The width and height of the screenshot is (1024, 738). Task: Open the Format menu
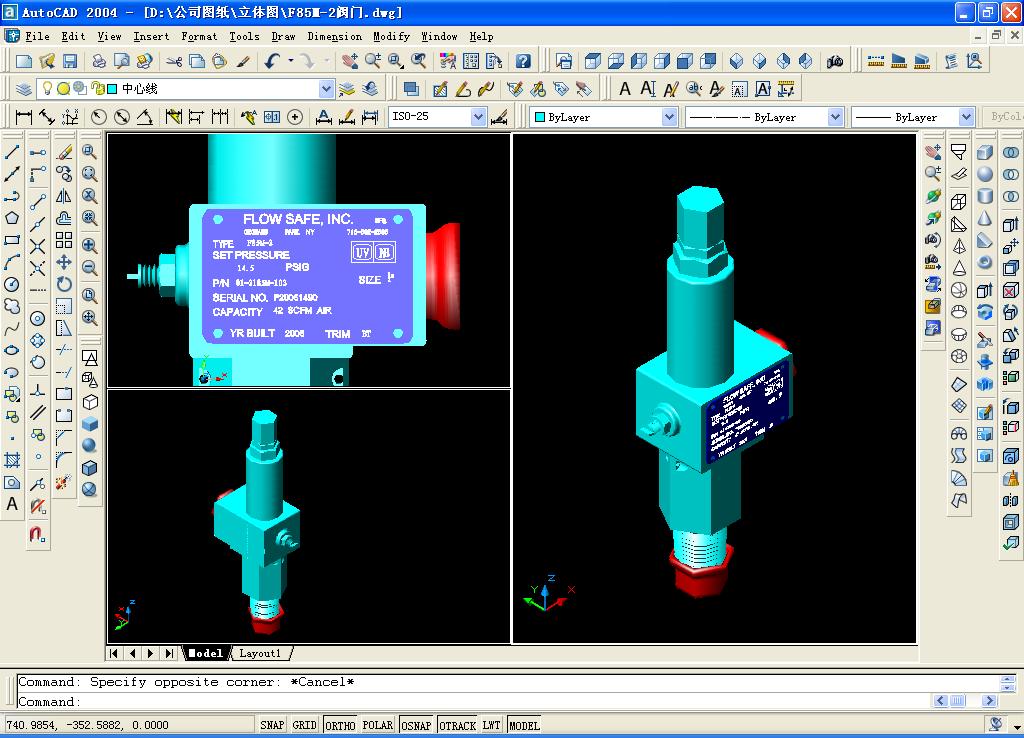(199, 37)
